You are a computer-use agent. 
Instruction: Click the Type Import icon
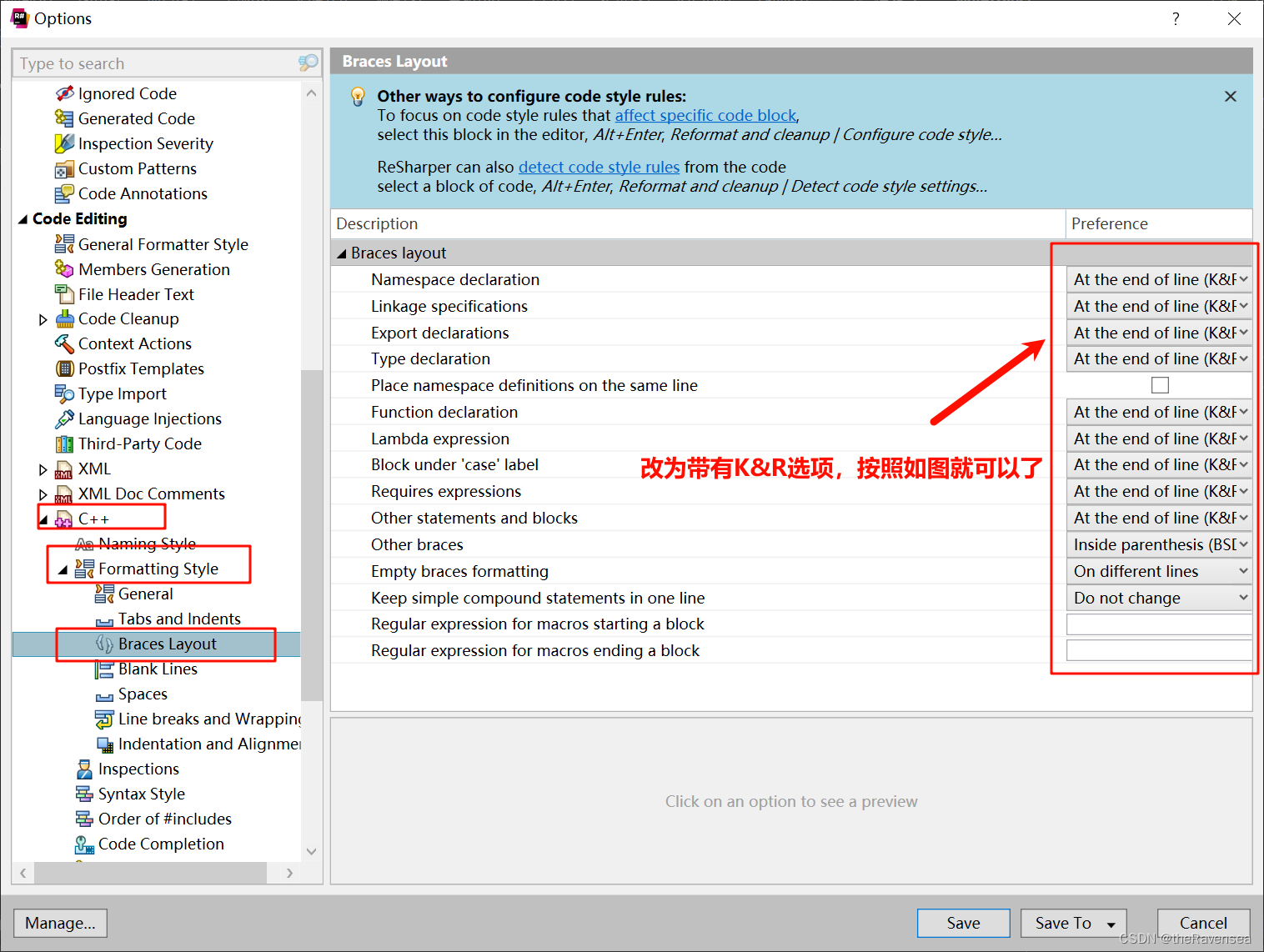pyautogui.click(x=64, y=393)
